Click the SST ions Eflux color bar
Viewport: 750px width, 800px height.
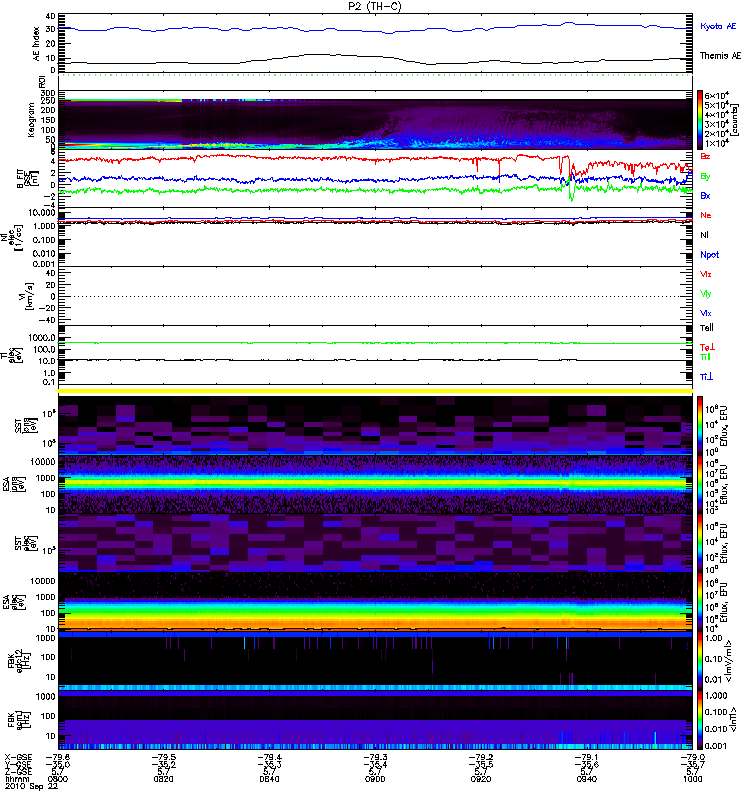pos(700,426)
